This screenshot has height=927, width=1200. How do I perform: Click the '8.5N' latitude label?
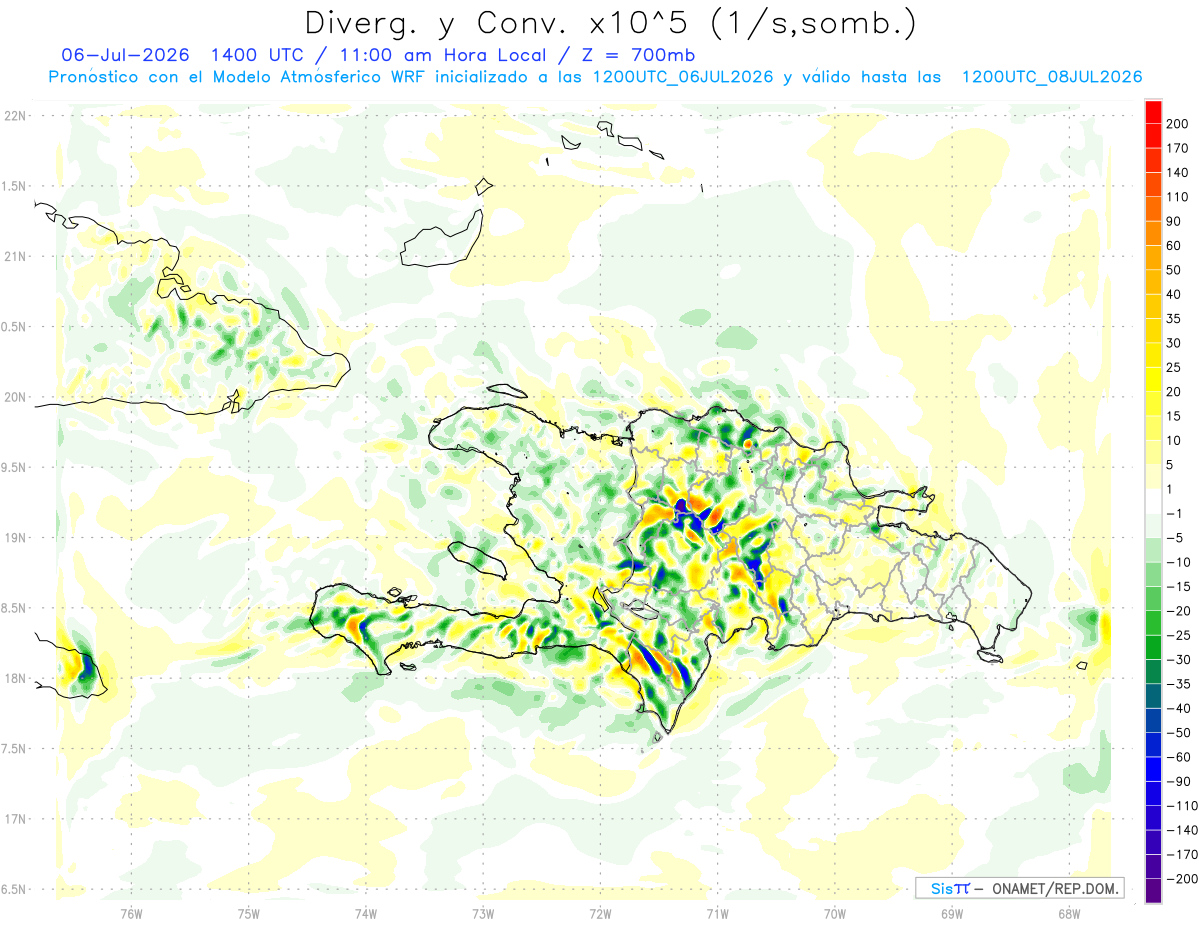(x=15, y=608)
